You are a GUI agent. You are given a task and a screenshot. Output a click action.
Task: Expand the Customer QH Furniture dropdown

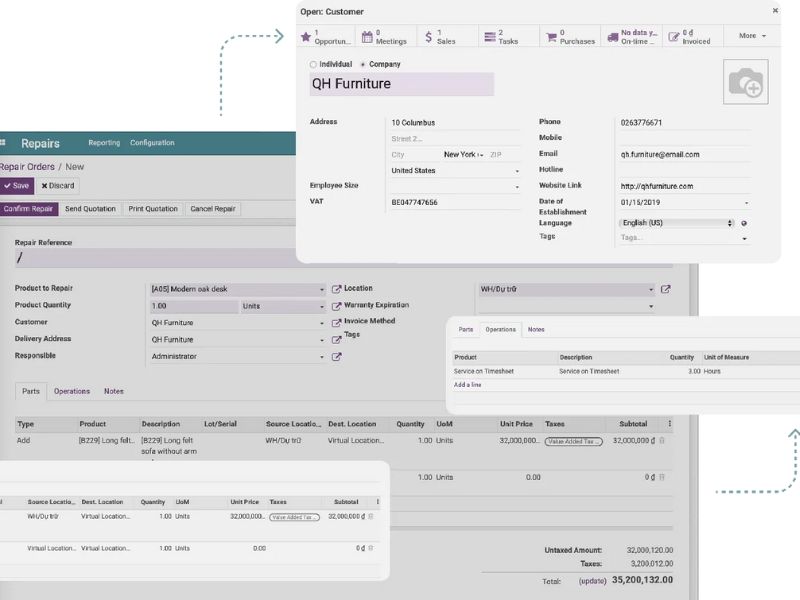322,323
